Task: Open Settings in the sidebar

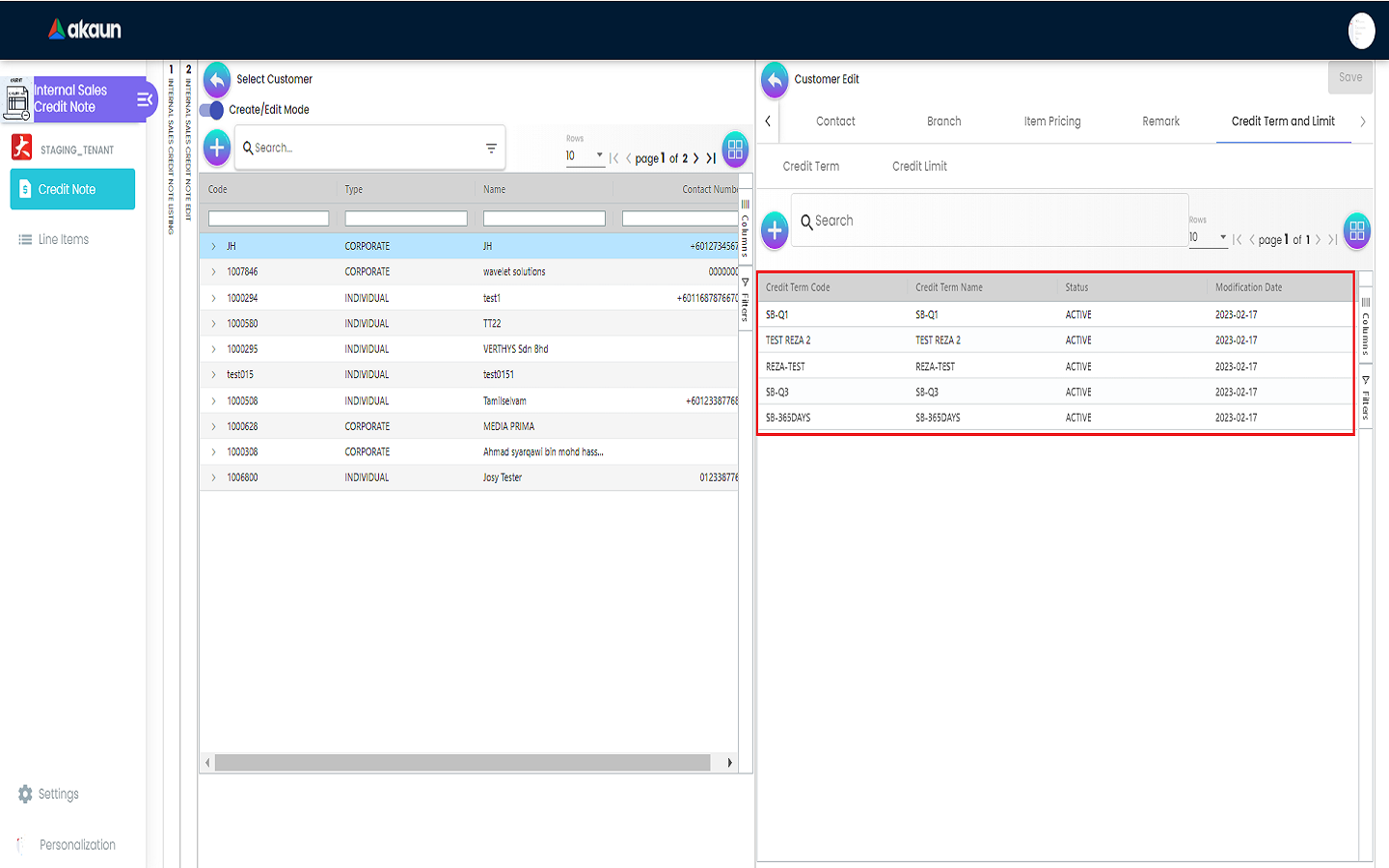Action: point(58,794)
